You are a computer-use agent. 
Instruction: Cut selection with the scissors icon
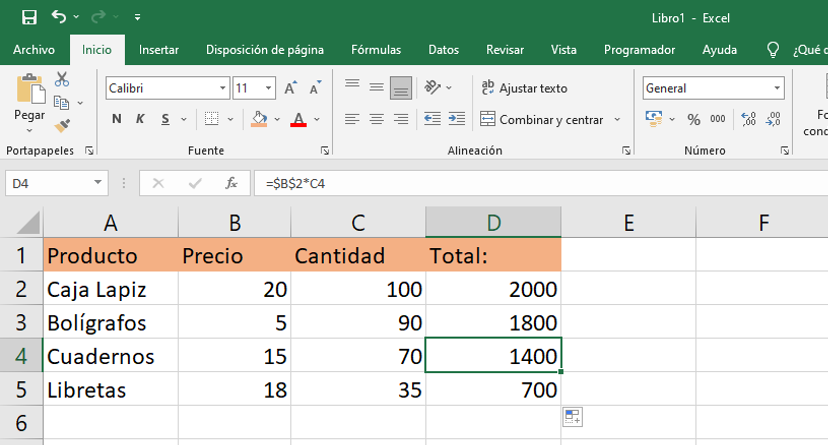coord(62,79)
